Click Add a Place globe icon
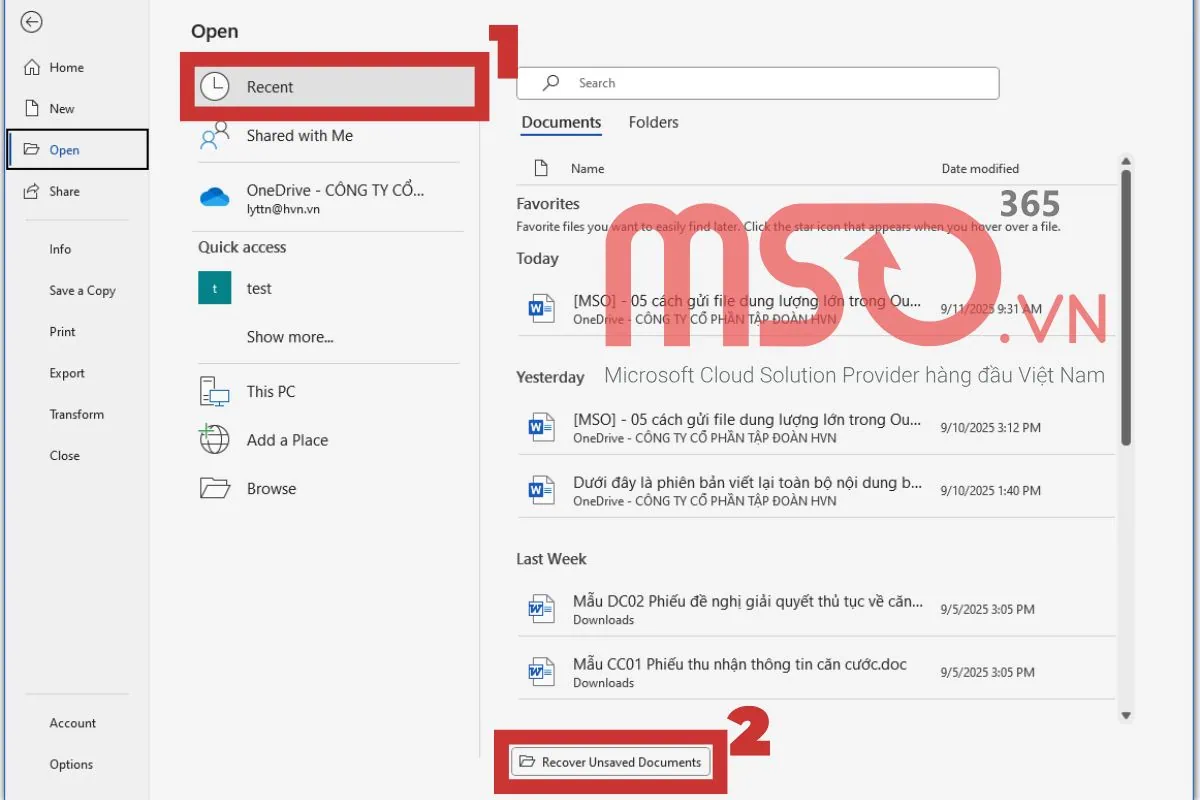 coord(215,440)
